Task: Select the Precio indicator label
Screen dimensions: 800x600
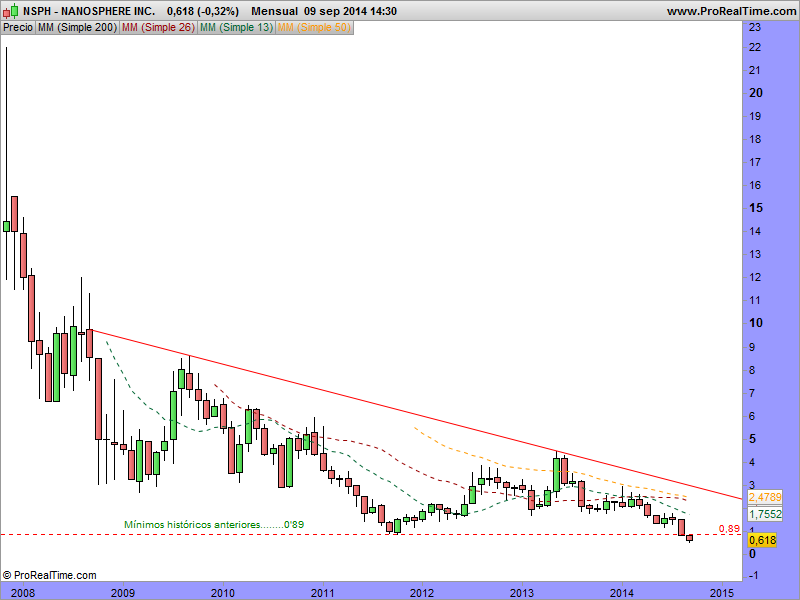Action: click(x=17, y=28)
